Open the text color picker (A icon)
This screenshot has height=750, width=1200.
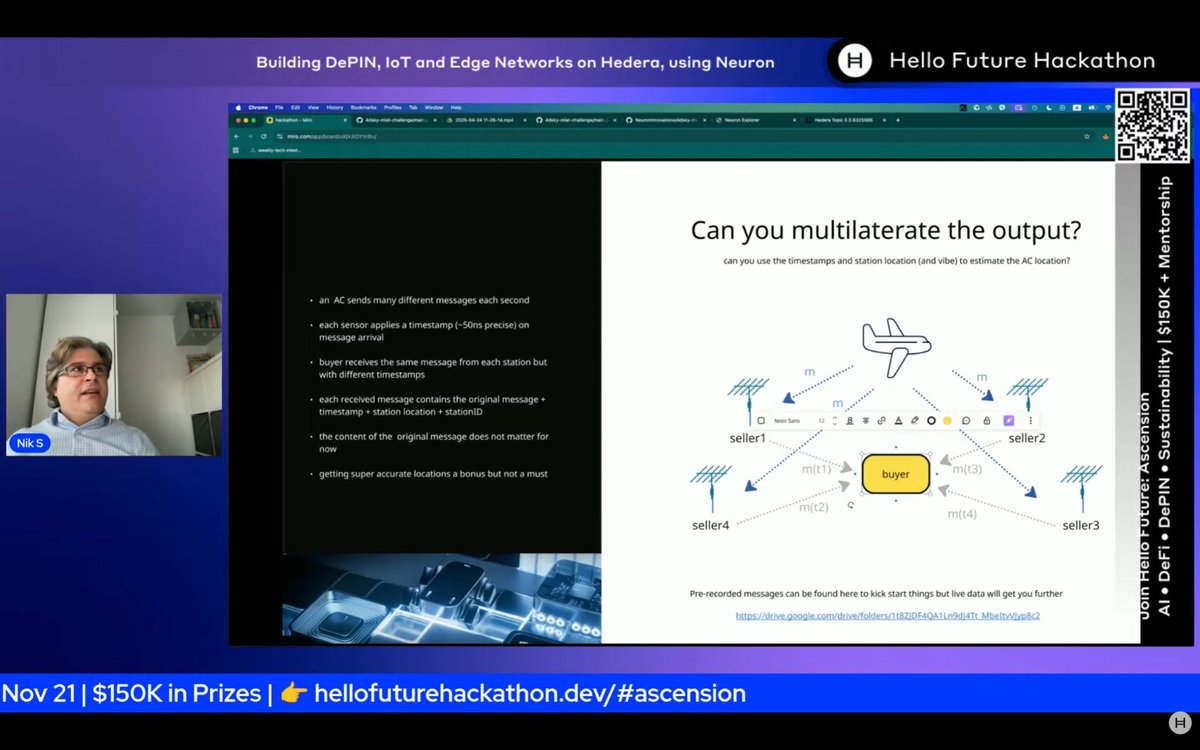[x=898, y=421]
